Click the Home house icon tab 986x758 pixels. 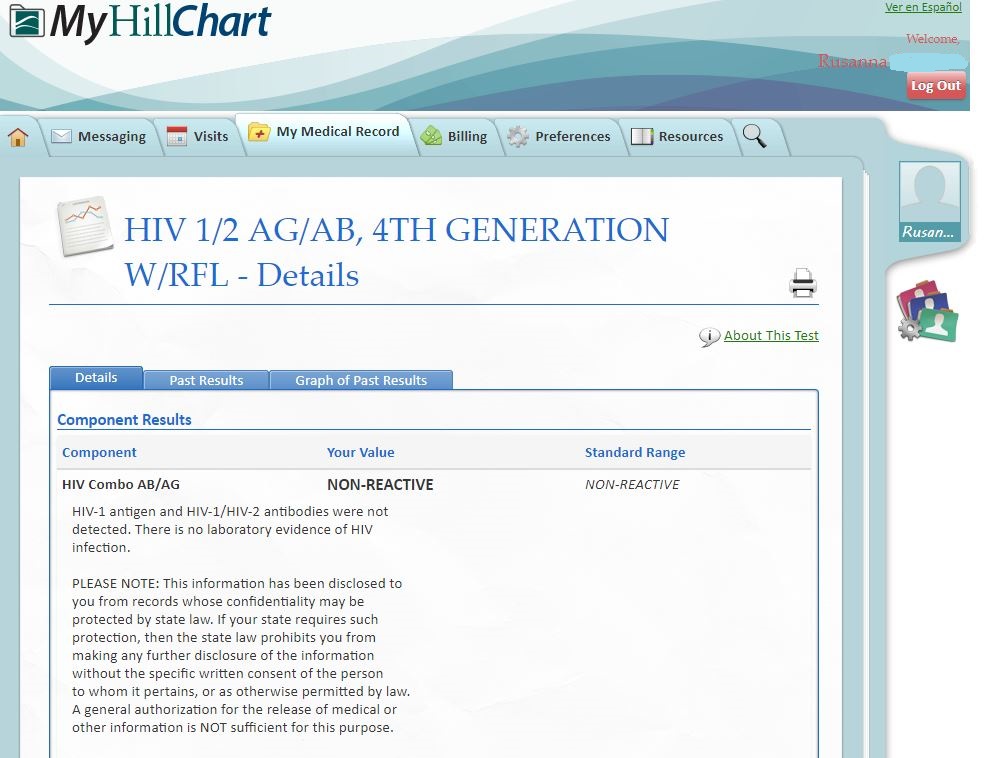[18, 138]
